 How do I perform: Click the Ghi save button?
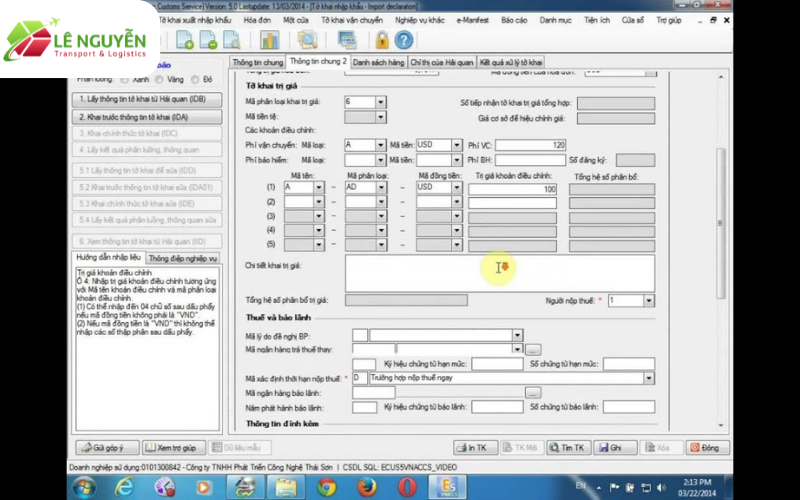[615, 447]
